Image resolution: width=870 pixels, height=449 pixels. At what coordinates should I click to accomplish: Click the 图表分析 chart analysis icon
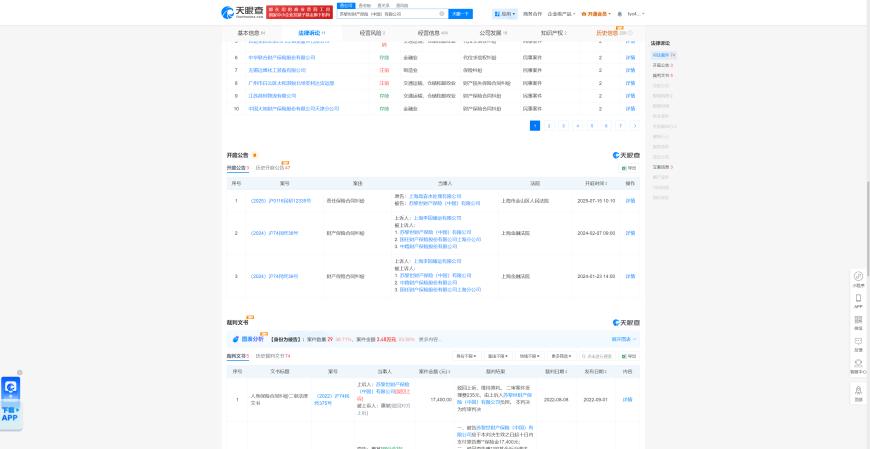point(245,339)
